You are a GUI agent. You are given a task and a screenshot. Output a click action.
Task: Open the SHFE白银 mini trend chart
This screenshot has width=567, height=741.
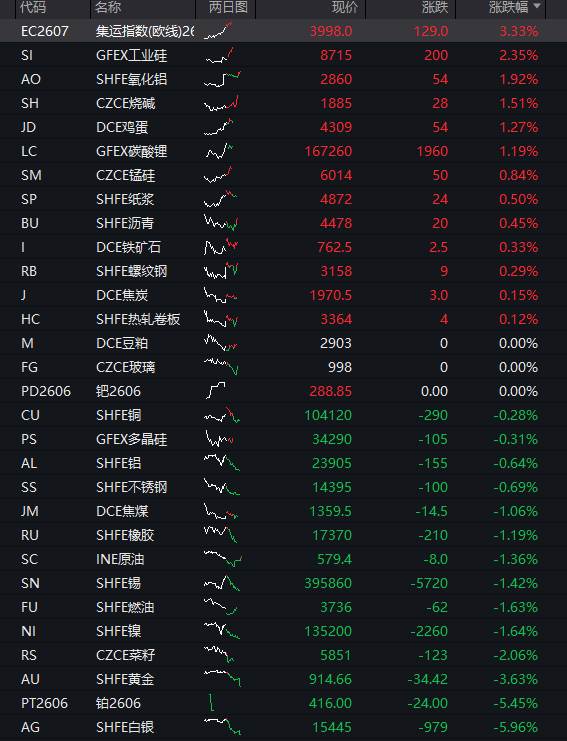(222, 727)
